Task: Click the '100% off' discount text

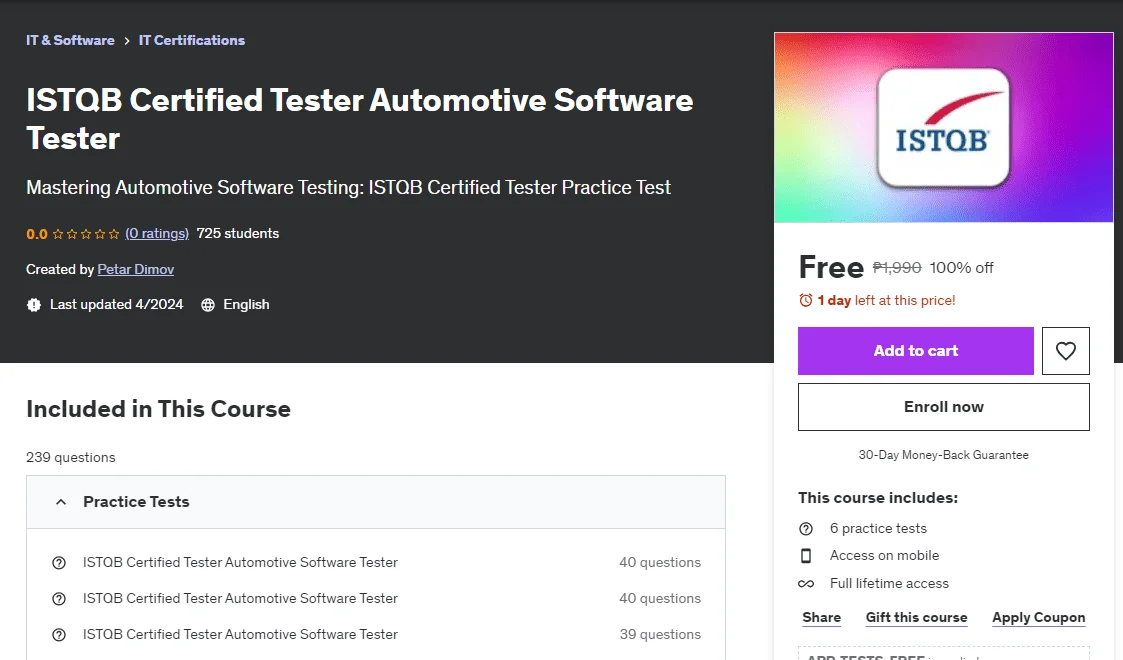Action: click(961, 268)
